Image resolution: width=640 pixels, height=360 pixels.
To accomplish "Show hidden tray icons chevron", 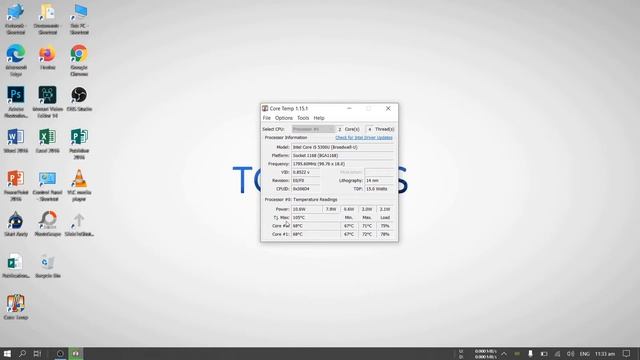I will [504, 353].
